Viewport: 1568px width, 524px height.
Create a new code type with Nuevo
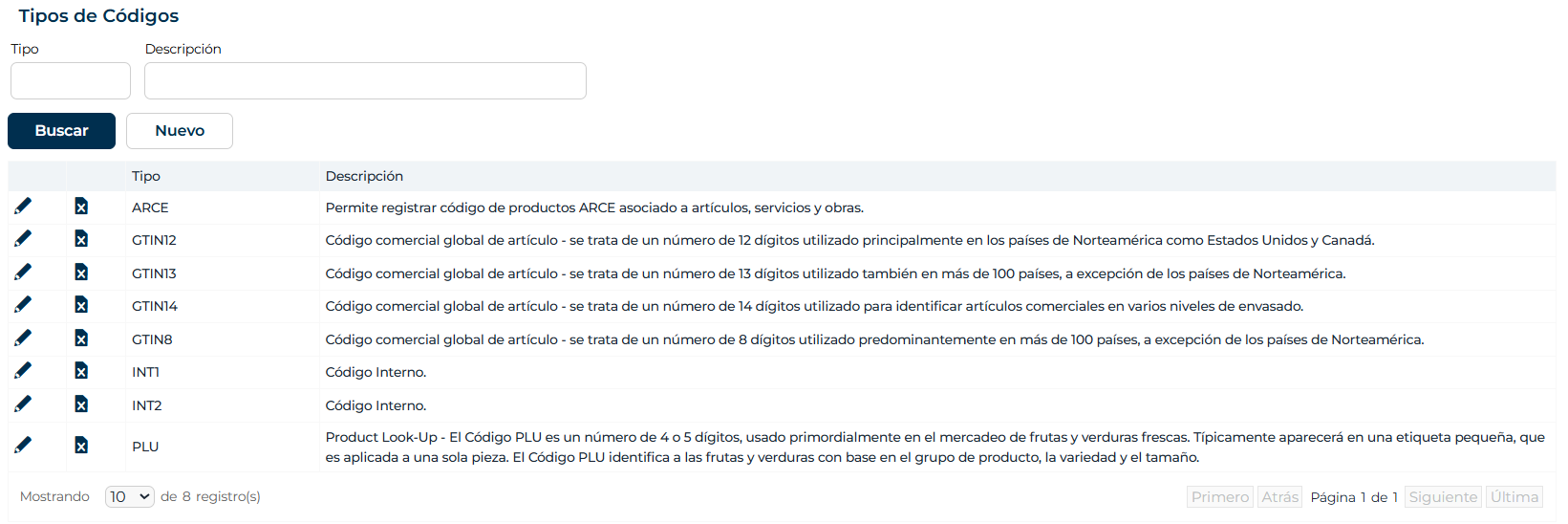180,131
